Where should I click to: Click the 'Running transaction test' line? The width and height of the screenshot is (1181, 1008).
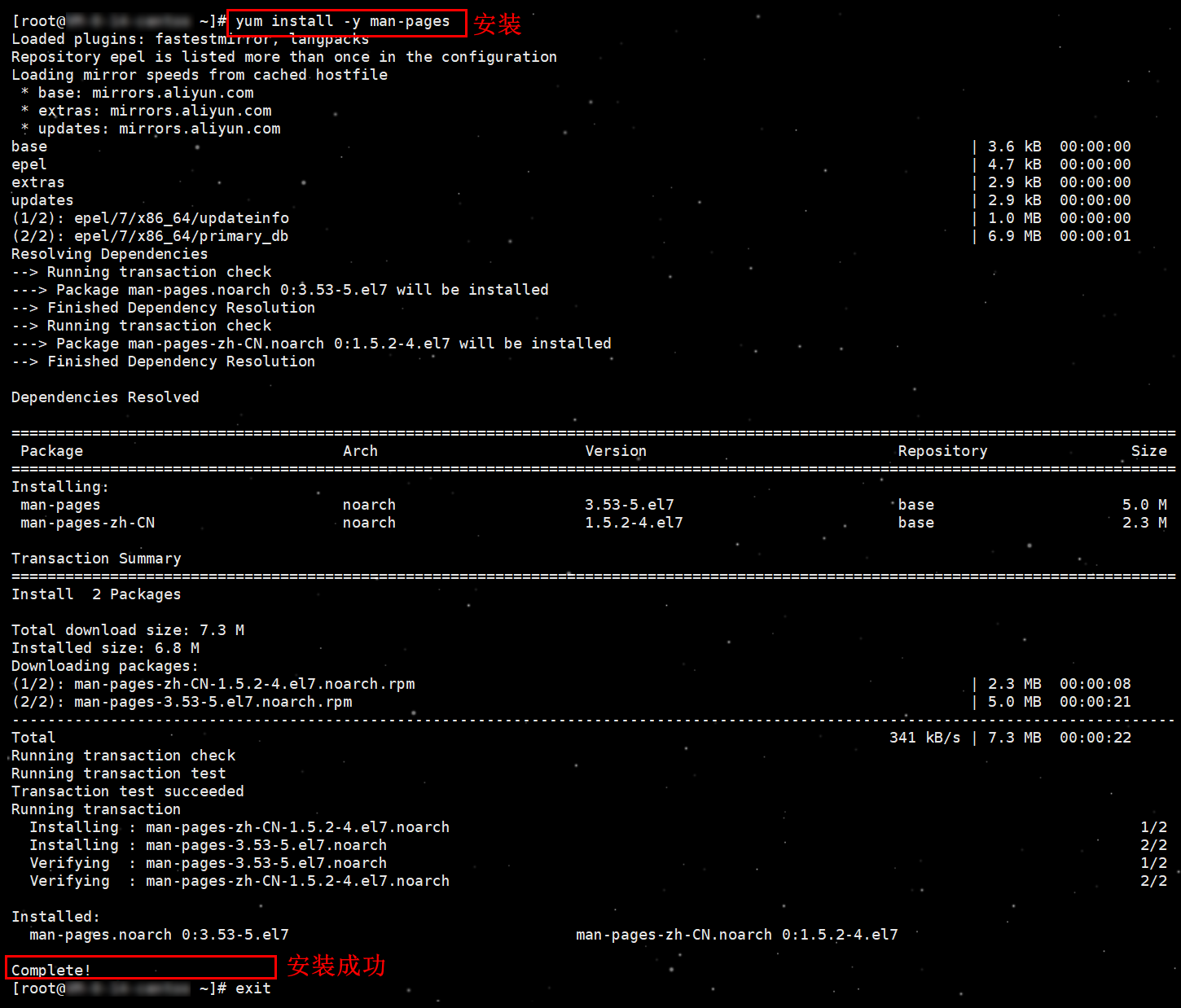[119, 774]
